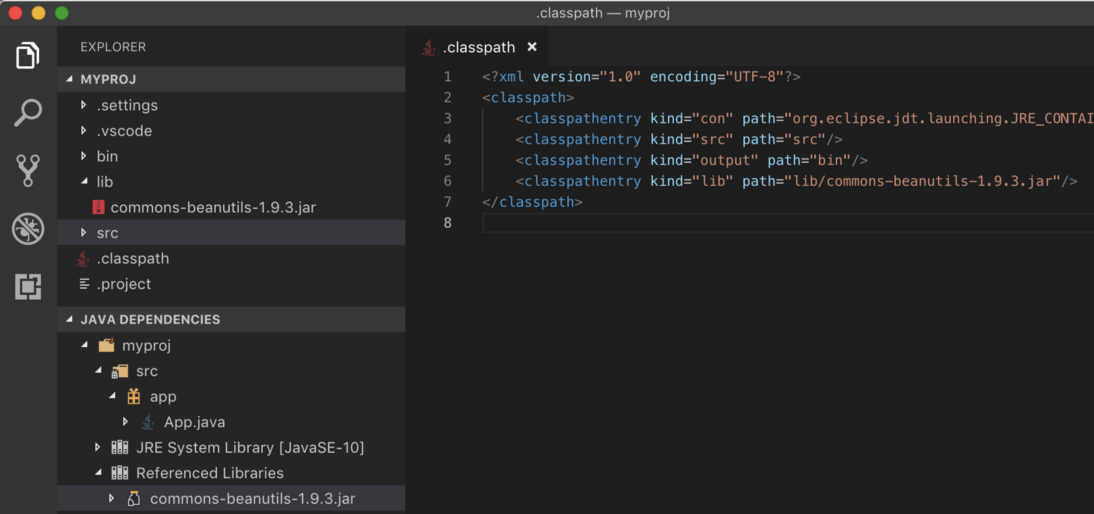This screenshot has height=514, width=1094.
Task: Click the JRE System Library icon
Action: tap(119, 448)
